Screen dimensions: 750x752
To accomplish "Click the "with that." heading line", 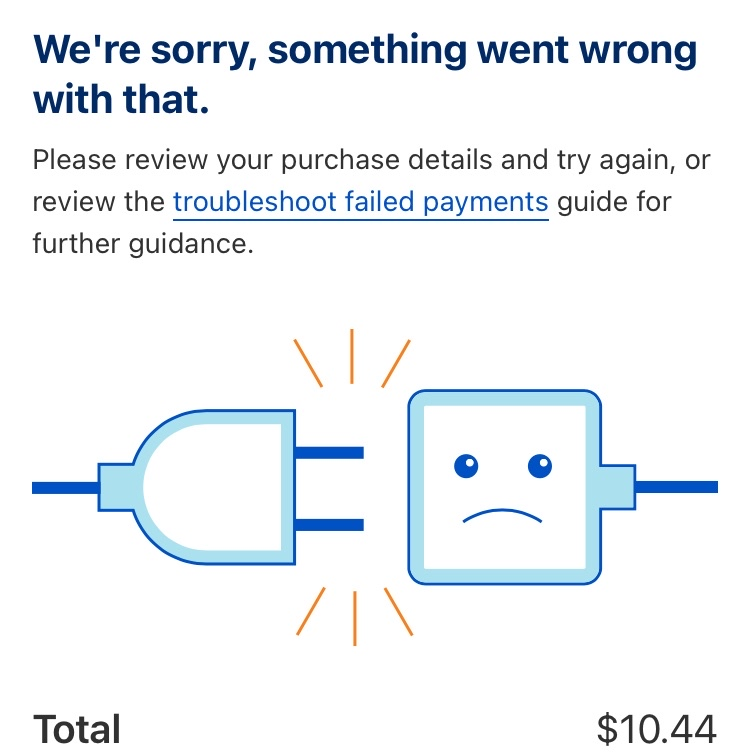I will pyautogui.click(x=121, y=99).
